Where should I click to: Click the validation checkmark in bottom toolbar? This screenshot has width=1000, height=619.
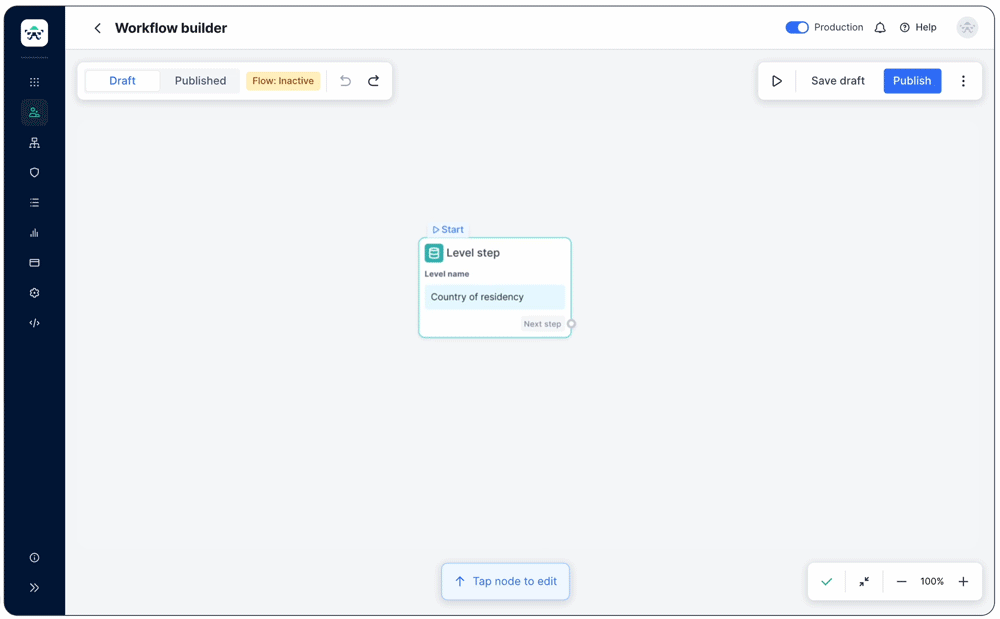pyautogui.click(x=827, y=582)
